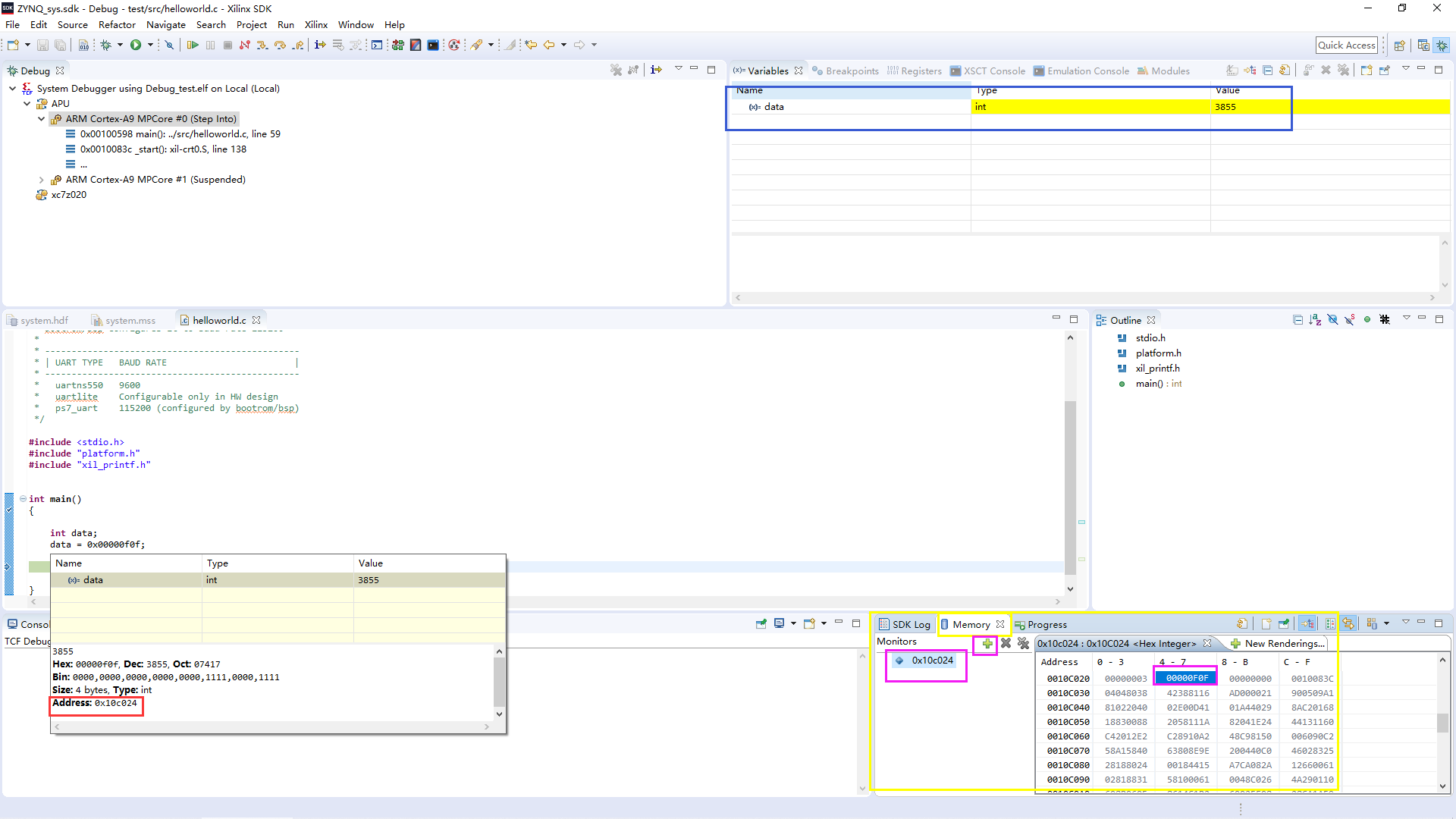Open the Xilinx menu
The height and width of the screenshot is (819, 1456).
pos(315,24)
